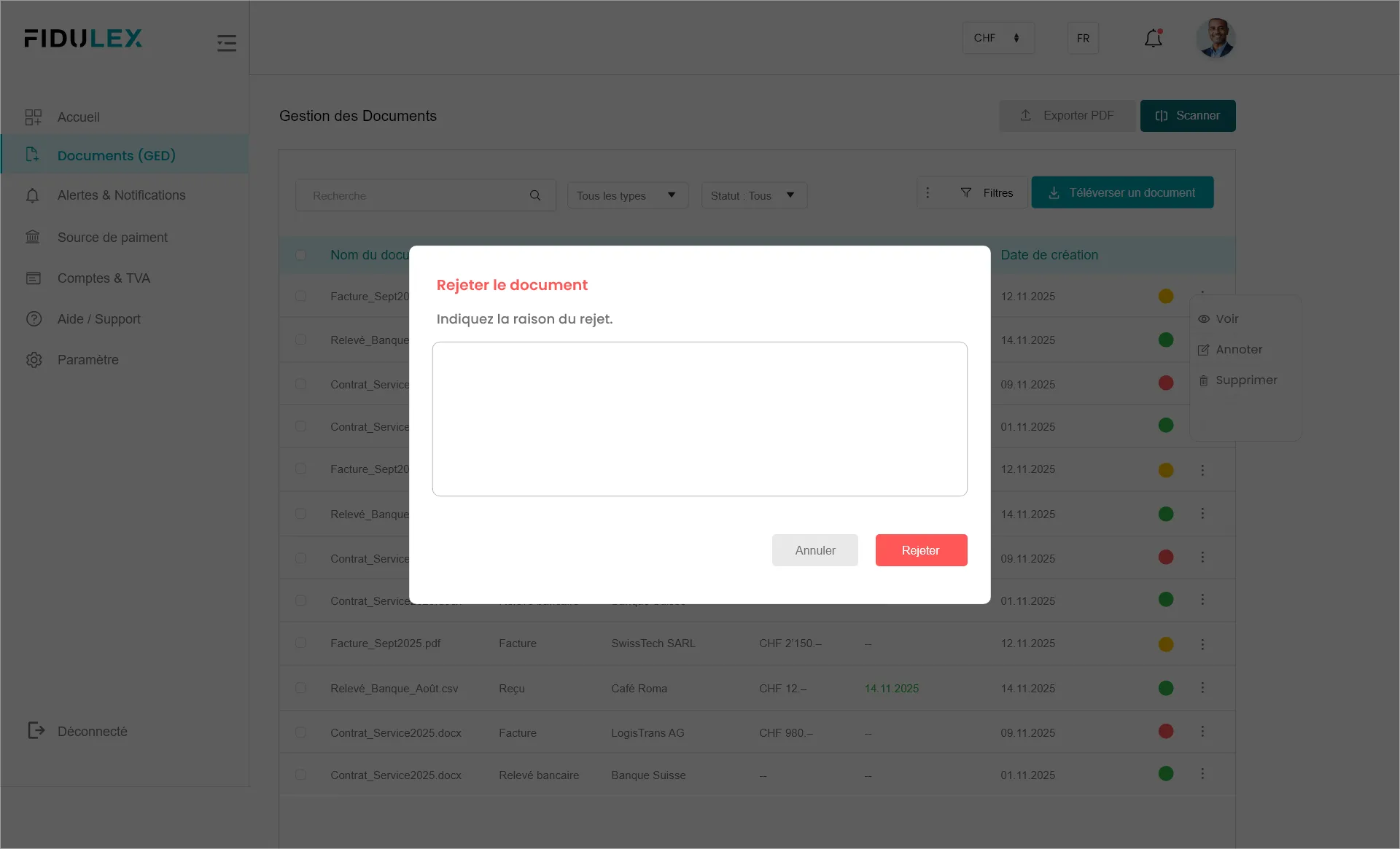Open the Tous les types dropdown
This screenshot has width=1400, height=849.
click(627, 195)
